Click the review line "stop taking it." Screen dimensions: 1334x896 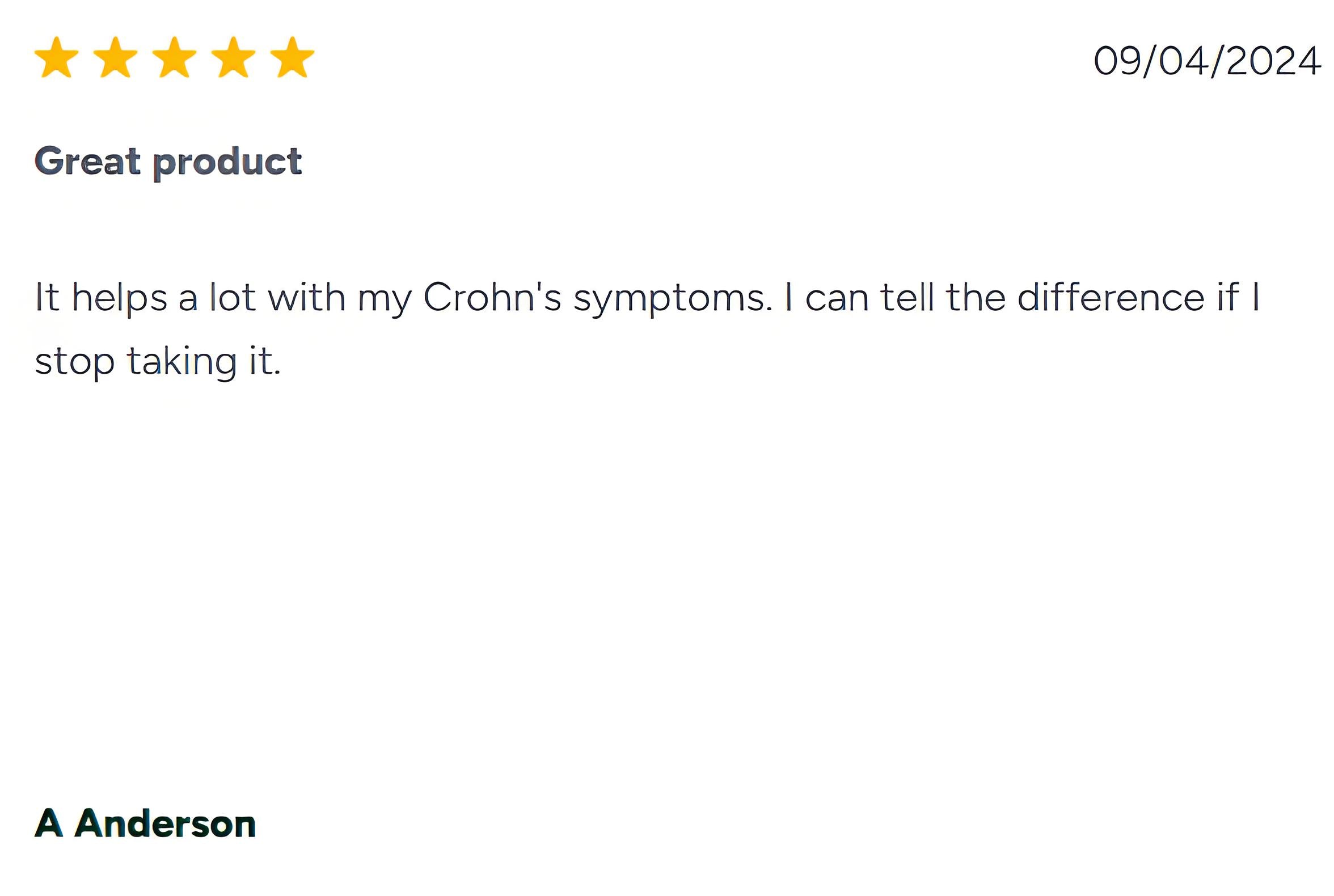[158, 362]
